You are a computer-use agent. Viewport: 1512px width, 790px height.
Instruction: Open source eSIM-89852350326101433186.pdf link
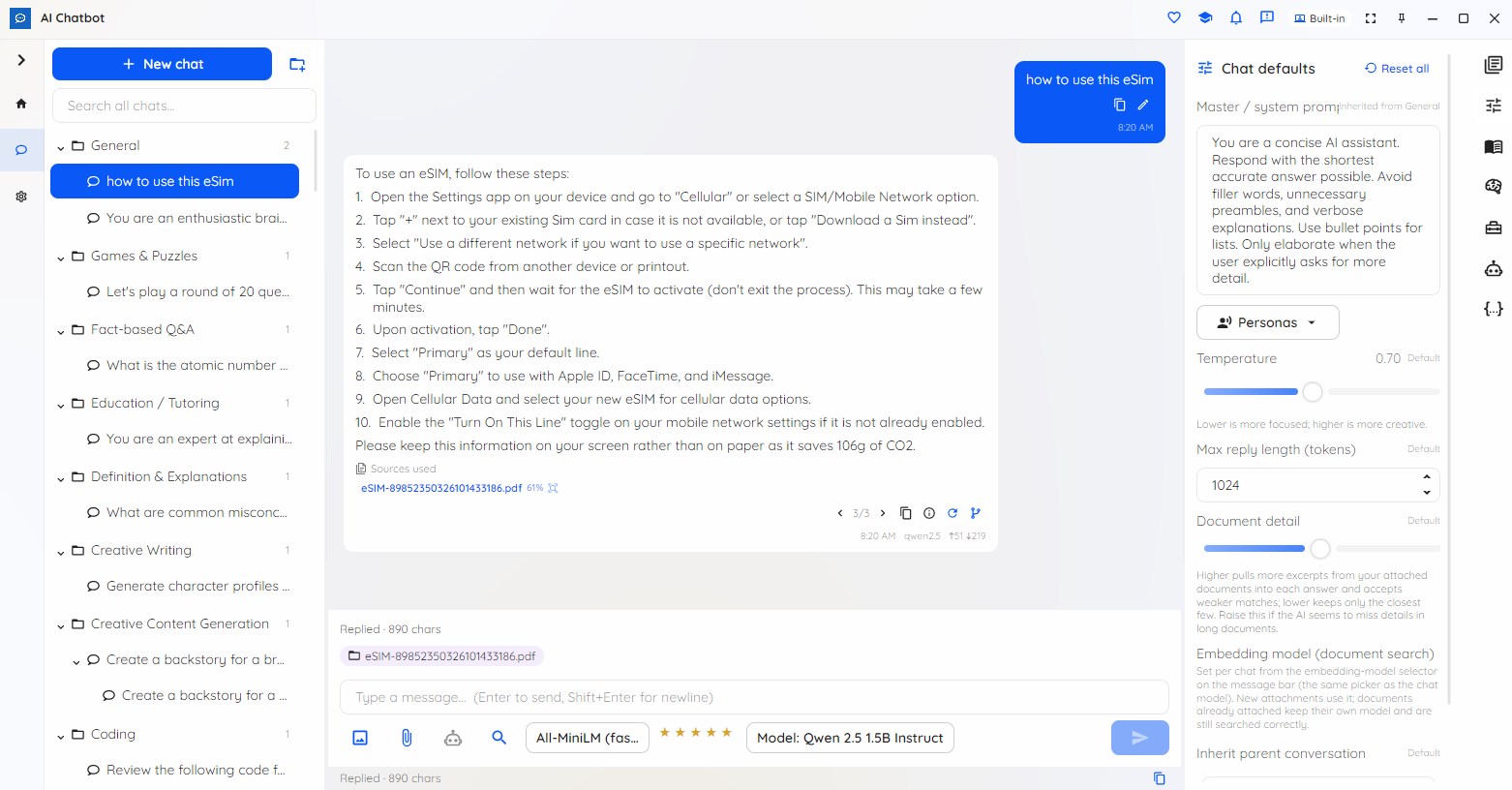tap(441, 488)
